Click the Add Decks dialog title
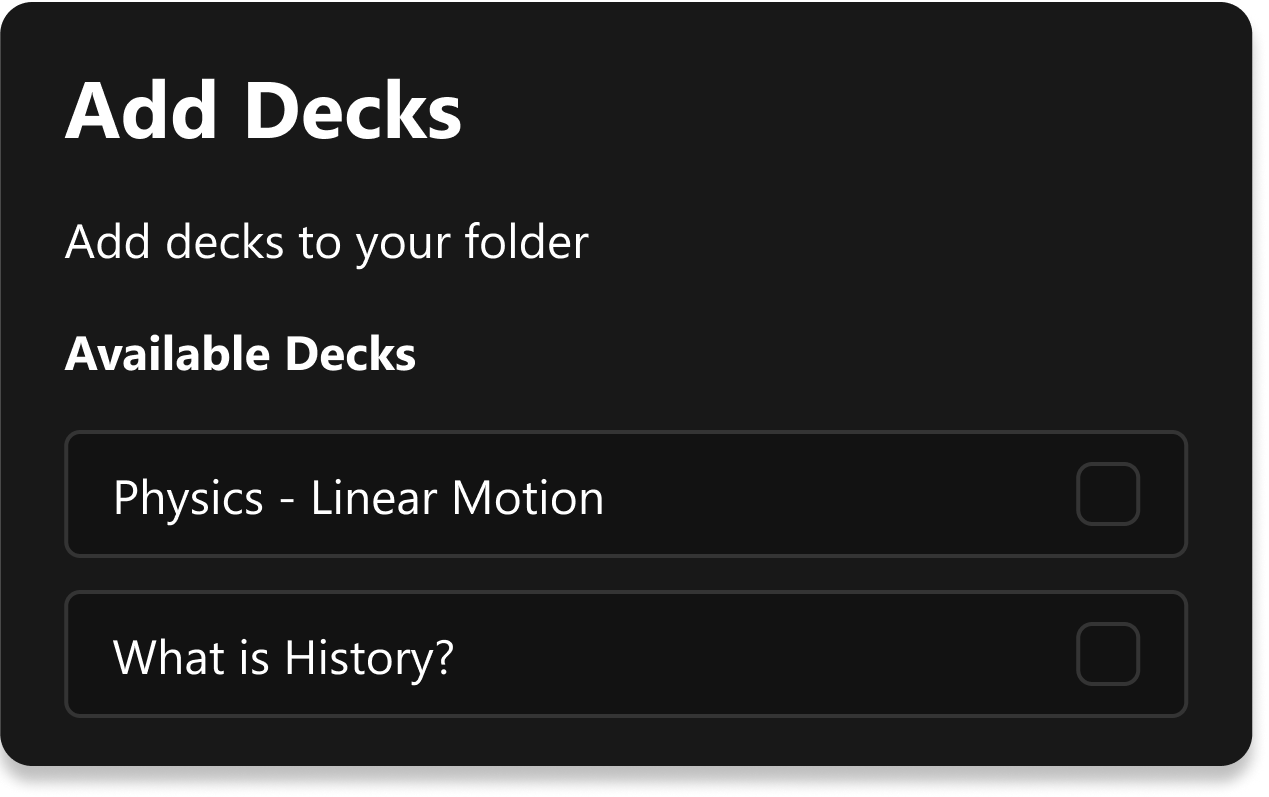Screen dimensions: 1269x797 (263, 110)
